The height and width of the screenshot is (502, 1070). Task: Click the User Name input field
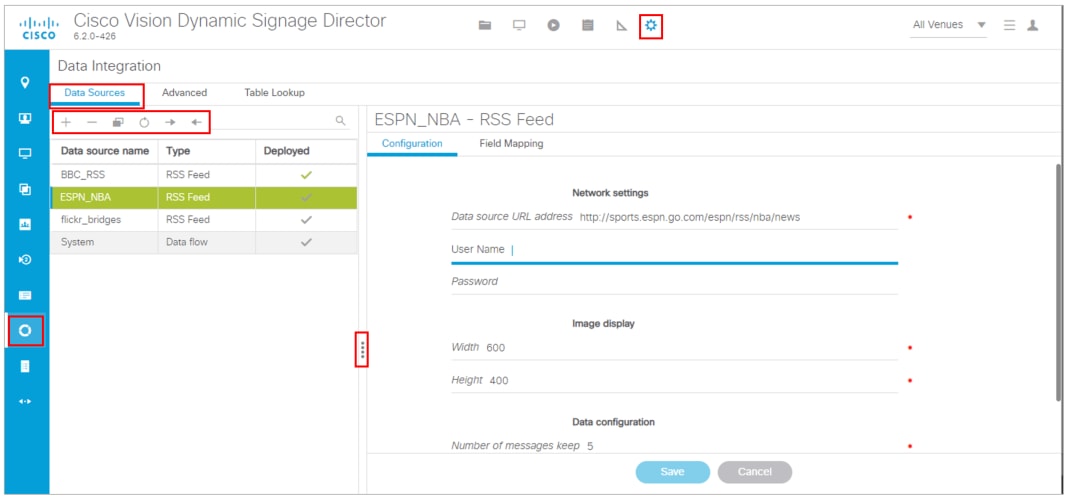[x=674, y=250]
